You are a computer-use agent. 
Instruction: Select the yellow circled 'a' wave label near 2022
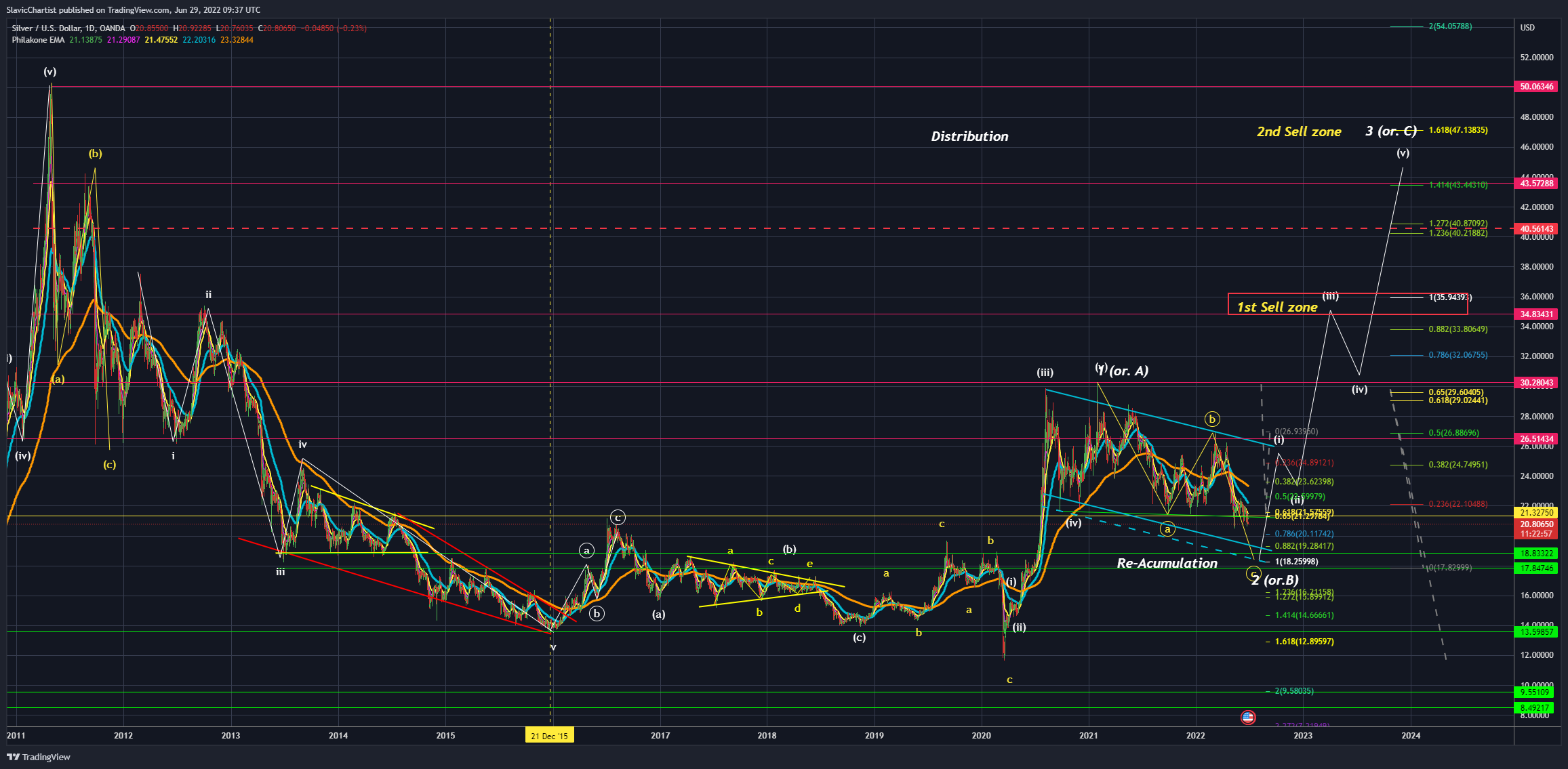(x=1167, y=529)
